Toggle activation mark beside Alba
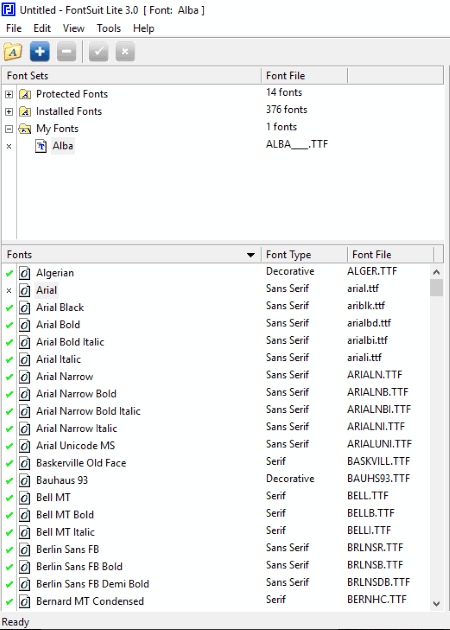Screen dimensions: 450x630 tap(9, 147)
